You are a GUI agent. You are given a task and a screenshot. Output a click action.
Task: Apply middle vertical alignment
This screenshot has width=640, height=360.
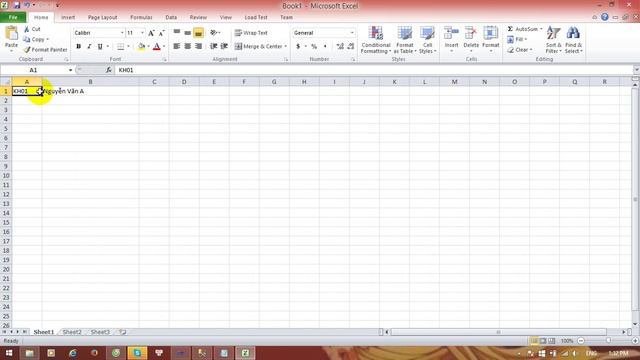pyautogui.click(x=187, y=32)
